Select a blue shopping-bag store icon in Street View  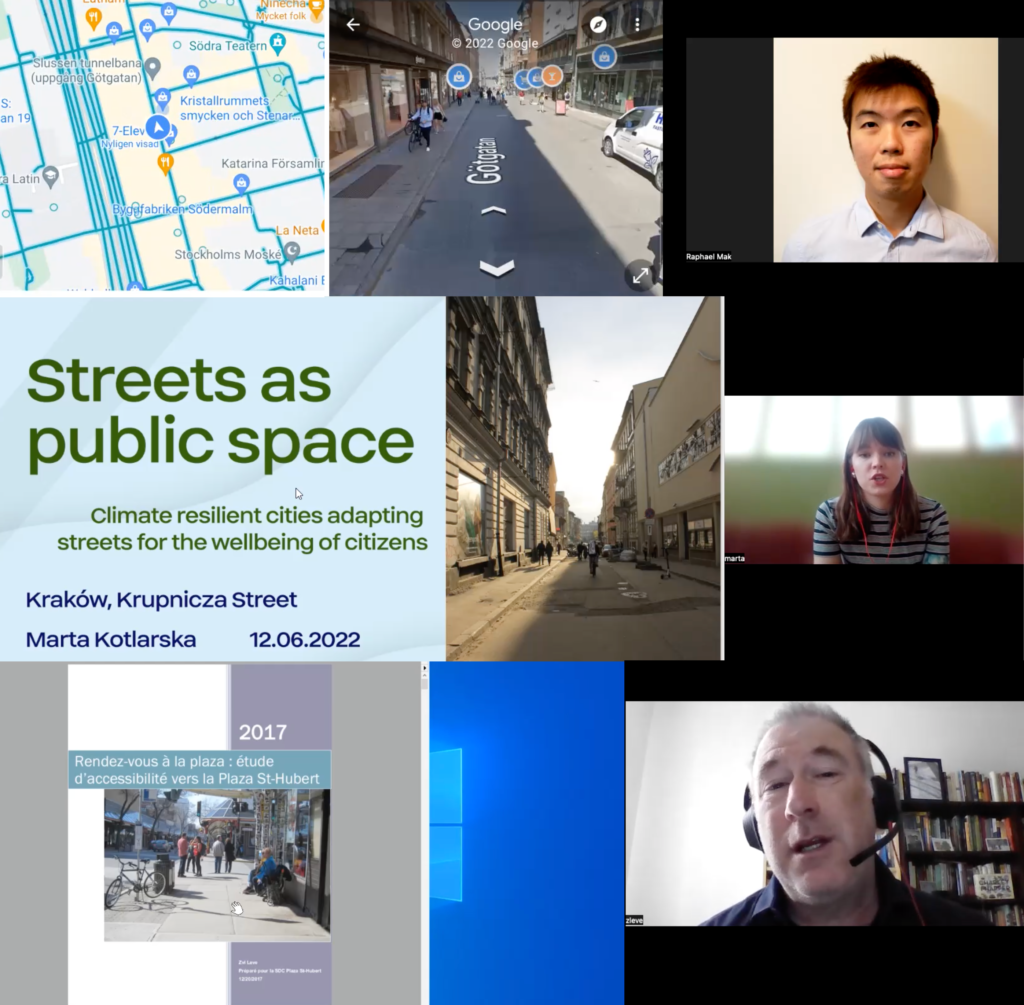(459, 76)
